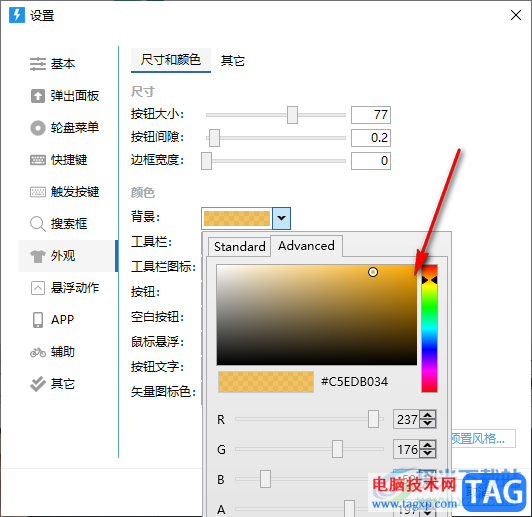532x517 pixels.
Task: Click the 按钮间隙 value field showing 0.2
Action: (371, 138)
